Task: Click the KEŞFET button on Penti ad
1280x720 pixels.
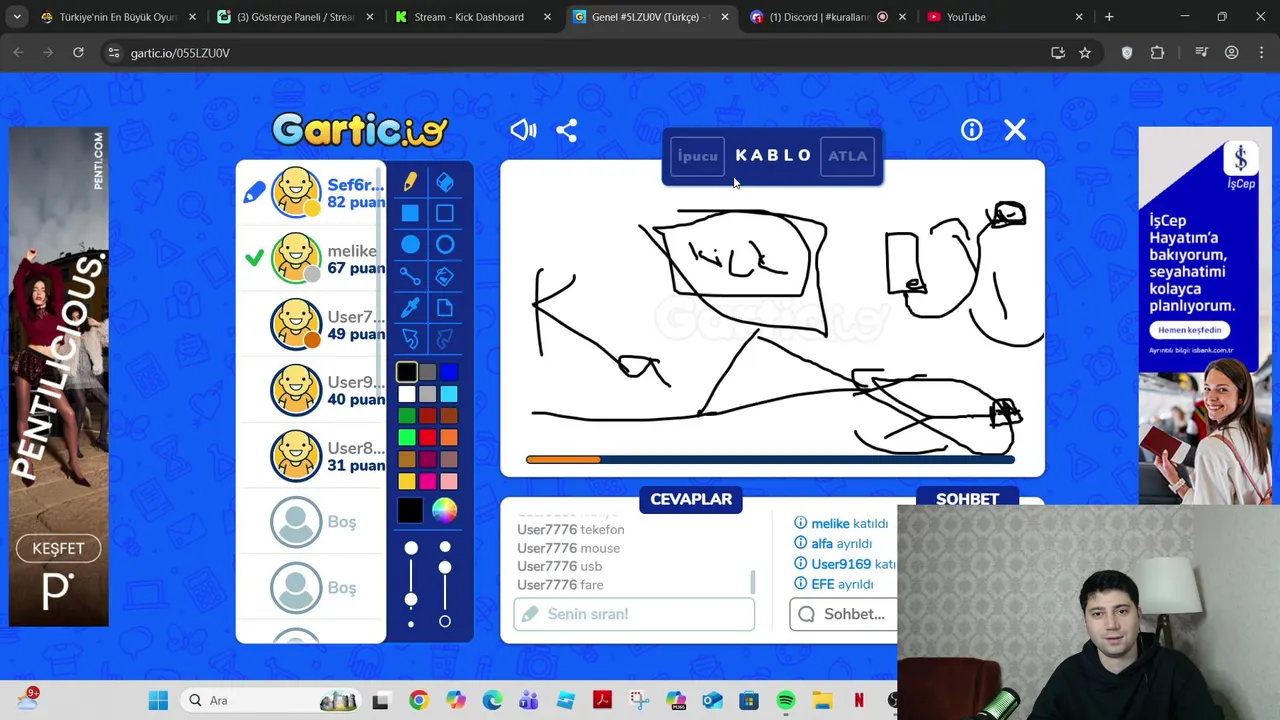Action: click(x=58, y=548)
